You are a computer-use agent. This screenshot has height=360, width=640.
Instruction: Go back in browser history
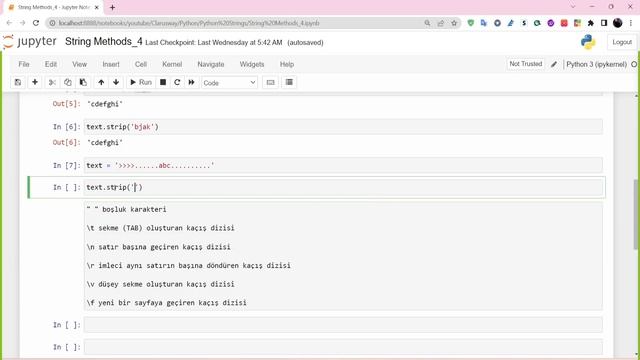pos(9,23)
